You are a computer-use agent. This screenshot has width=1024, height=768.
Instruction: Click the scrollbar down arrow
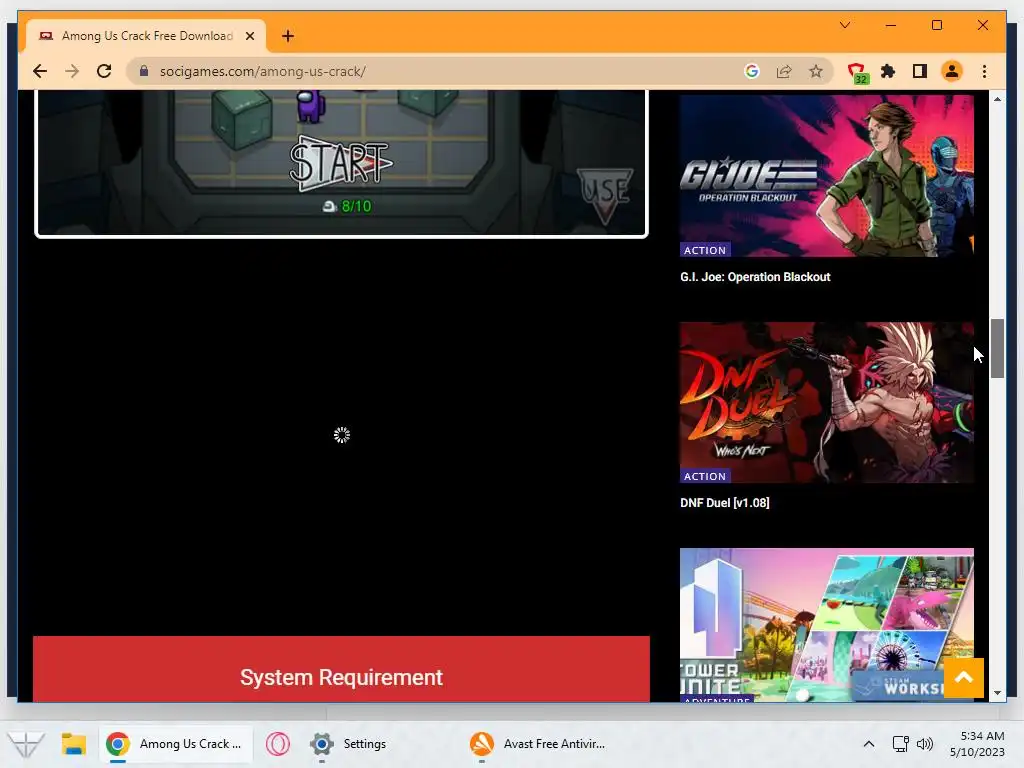997,693
